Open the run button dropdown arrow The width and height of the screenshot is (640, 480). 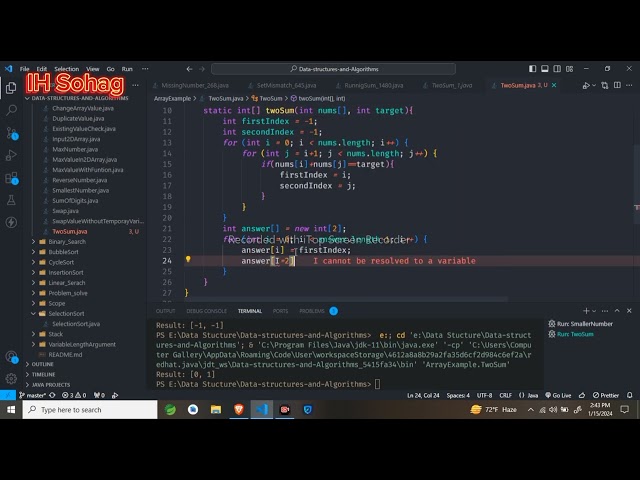click(594, 85)
